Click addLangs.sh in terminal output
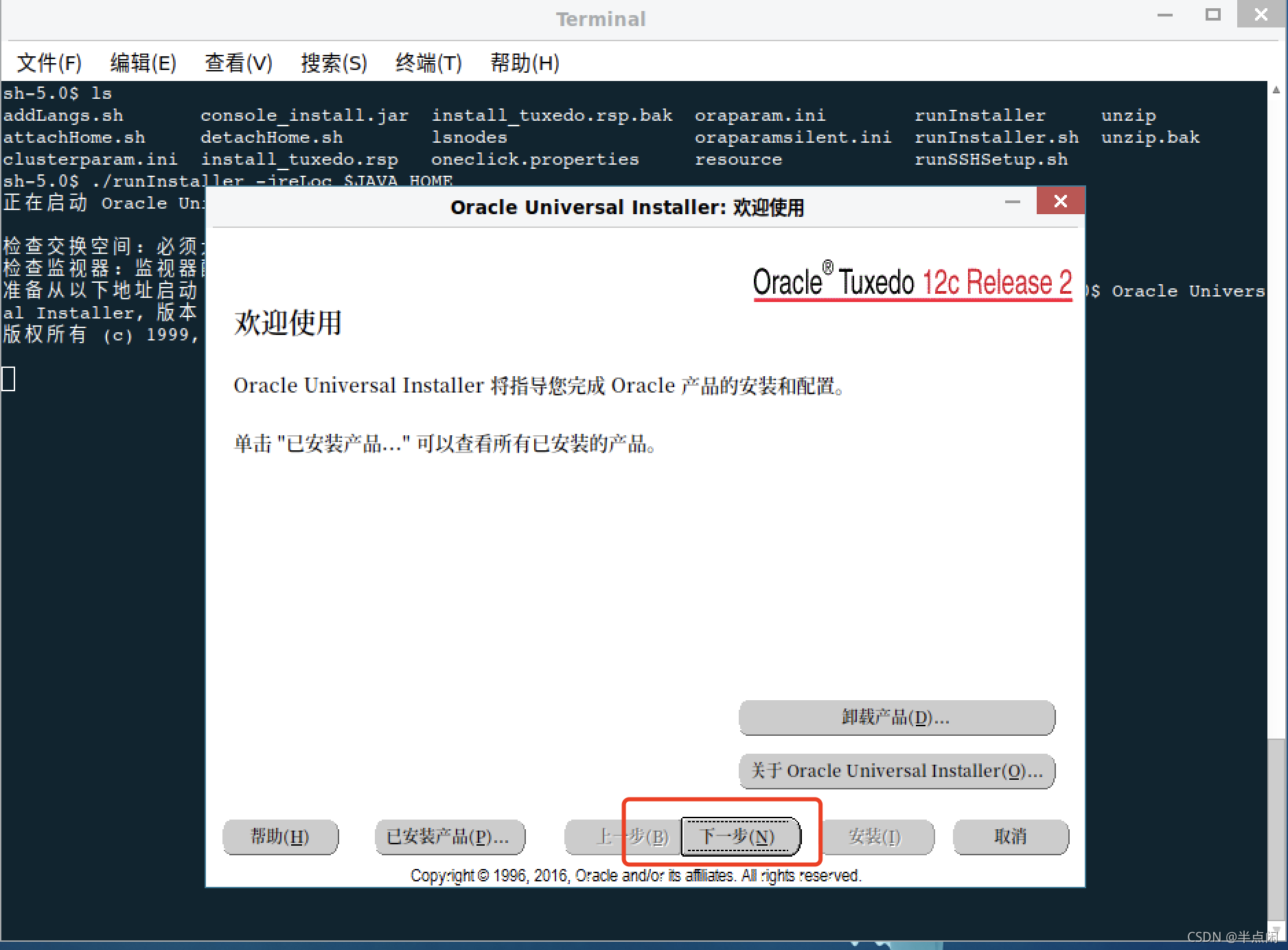Screen dimensions: 1288x950 [63, 115]
